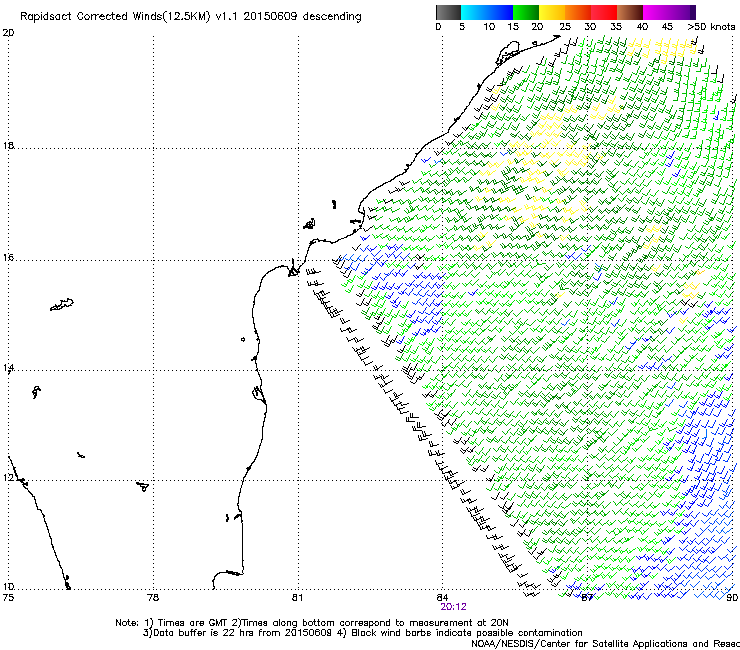
Task: Click the latitude axis label '12'
Action: click(8, 478)
